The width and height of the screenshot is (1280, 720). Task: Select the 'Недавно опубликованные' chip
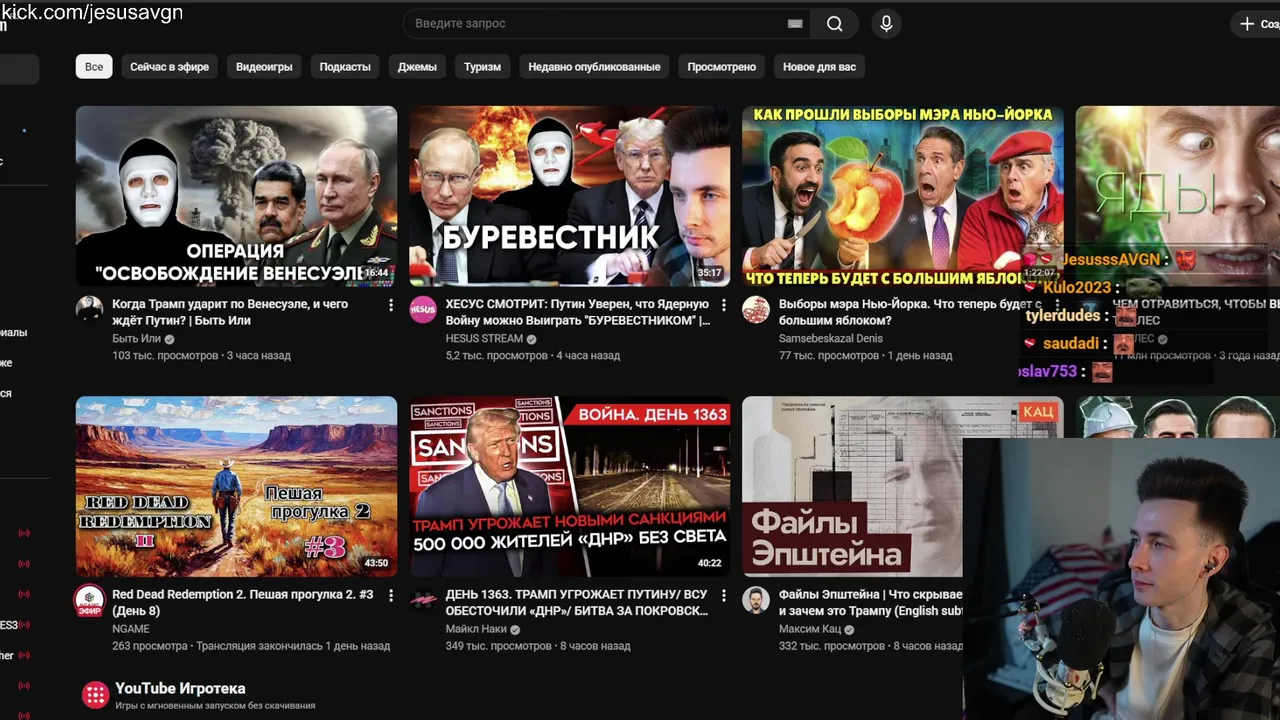(594, 67)
